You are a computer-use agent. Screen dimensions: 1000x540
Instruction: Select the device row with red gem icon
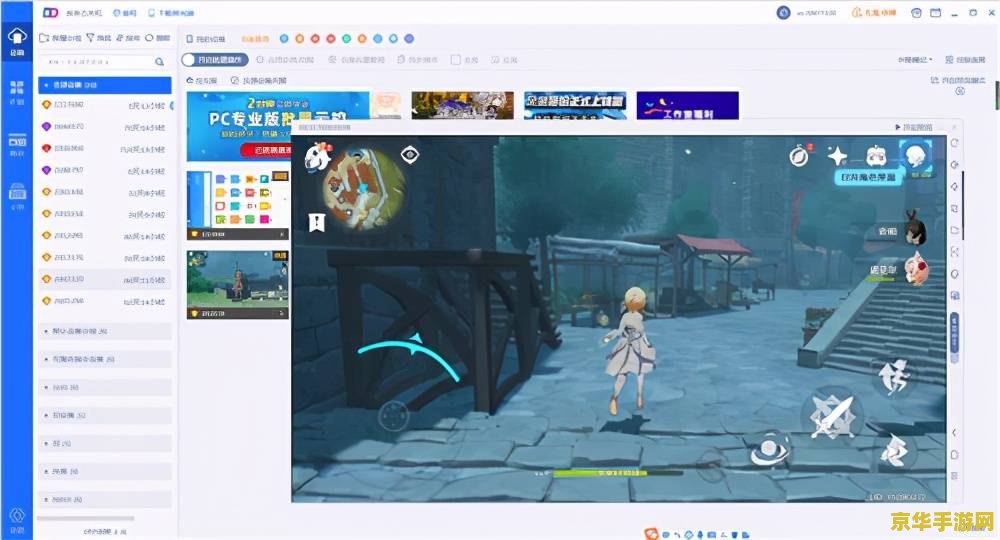(x=105, y=149)
